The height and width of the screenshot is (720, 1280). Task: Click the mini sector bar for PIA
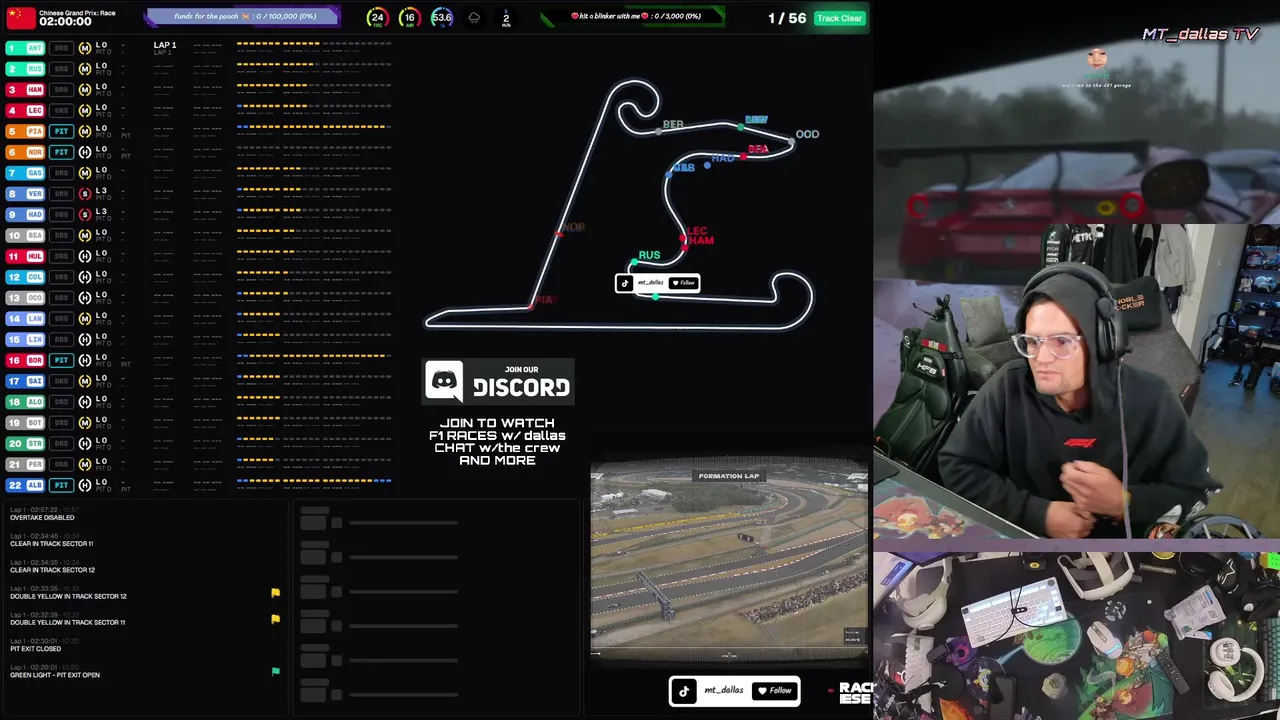click(x=314, y=127)
